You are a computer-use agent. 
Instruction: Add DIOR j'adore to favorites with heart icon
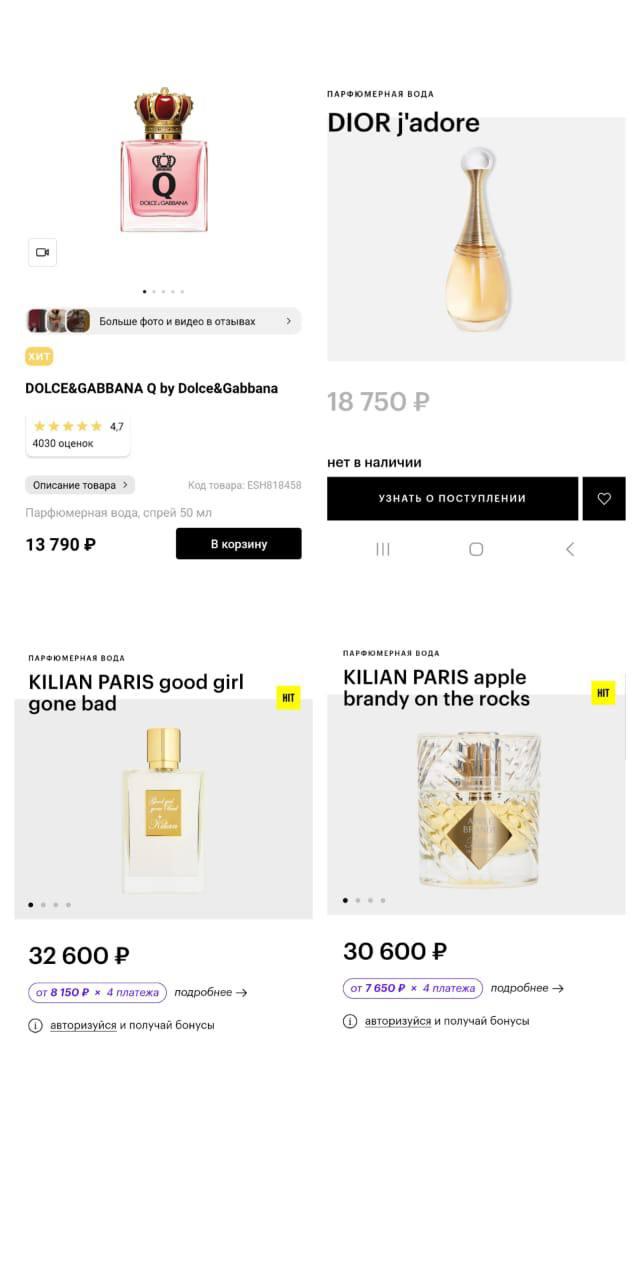[604, 498]
